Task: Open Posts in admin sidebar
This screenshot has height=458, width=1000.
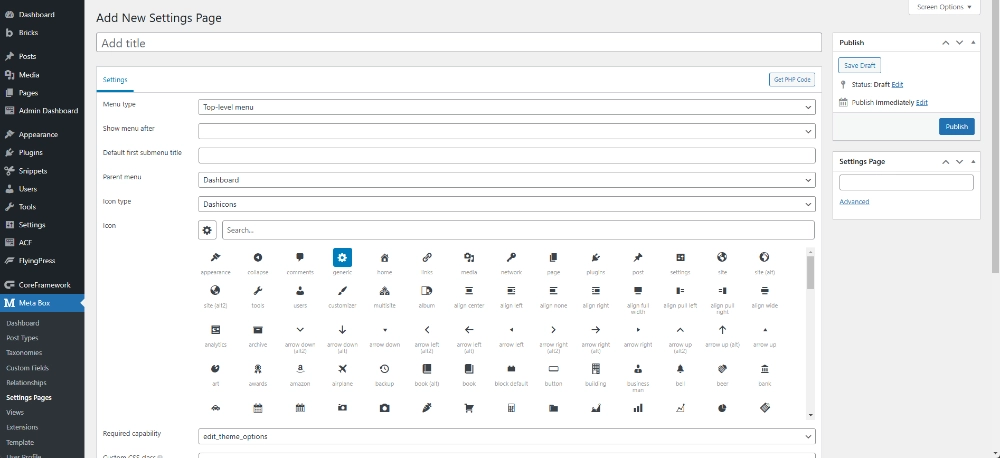Action: [x=42, y=56]
